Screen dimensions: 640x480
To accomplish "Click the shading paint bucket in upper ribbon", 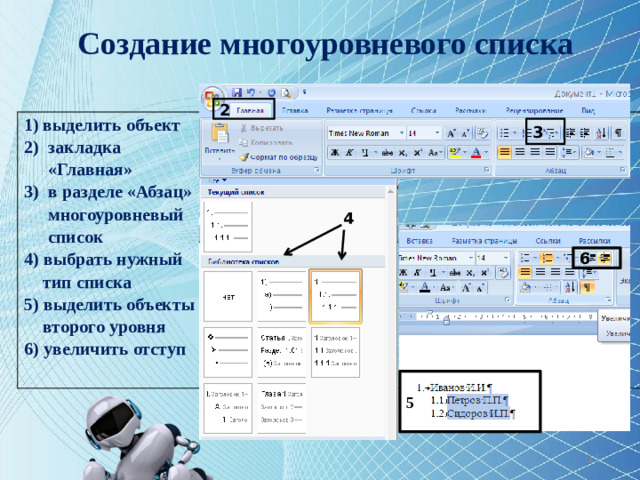I will coord(589,152).
